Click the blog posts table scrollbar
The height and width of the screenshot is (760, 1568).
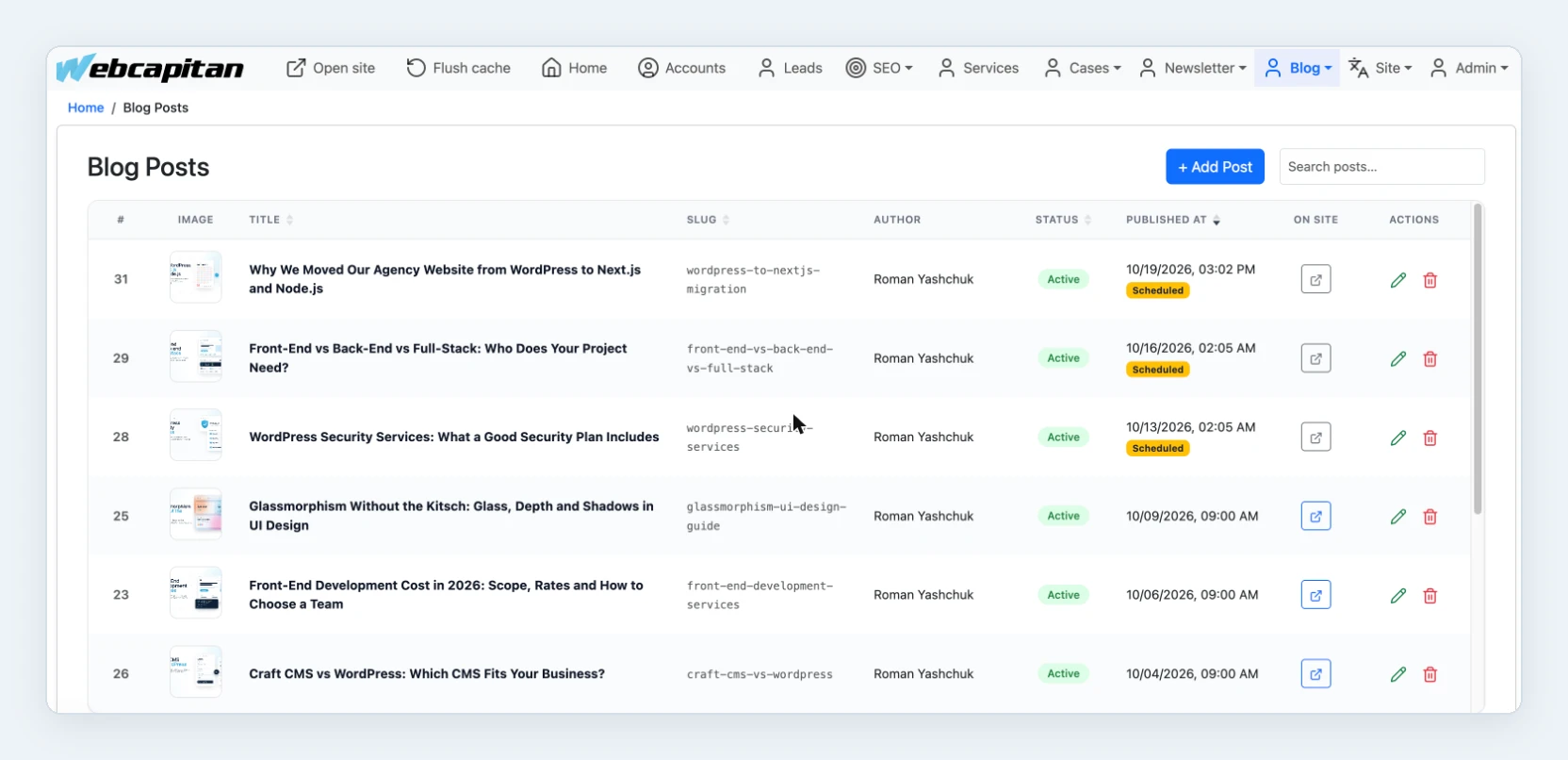[1478, 359]
